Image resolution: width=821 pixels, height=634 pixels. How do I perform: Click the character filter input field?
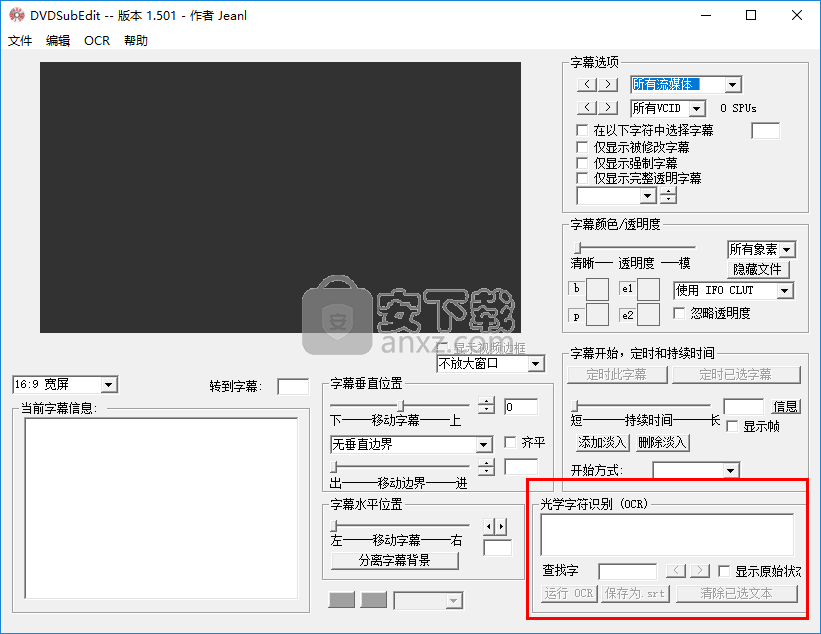pos(765,131)
